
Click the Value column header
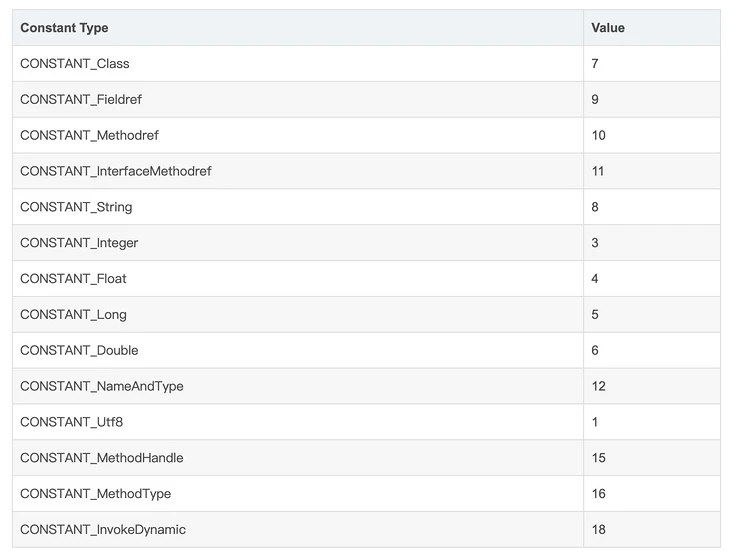pos(608,28)
